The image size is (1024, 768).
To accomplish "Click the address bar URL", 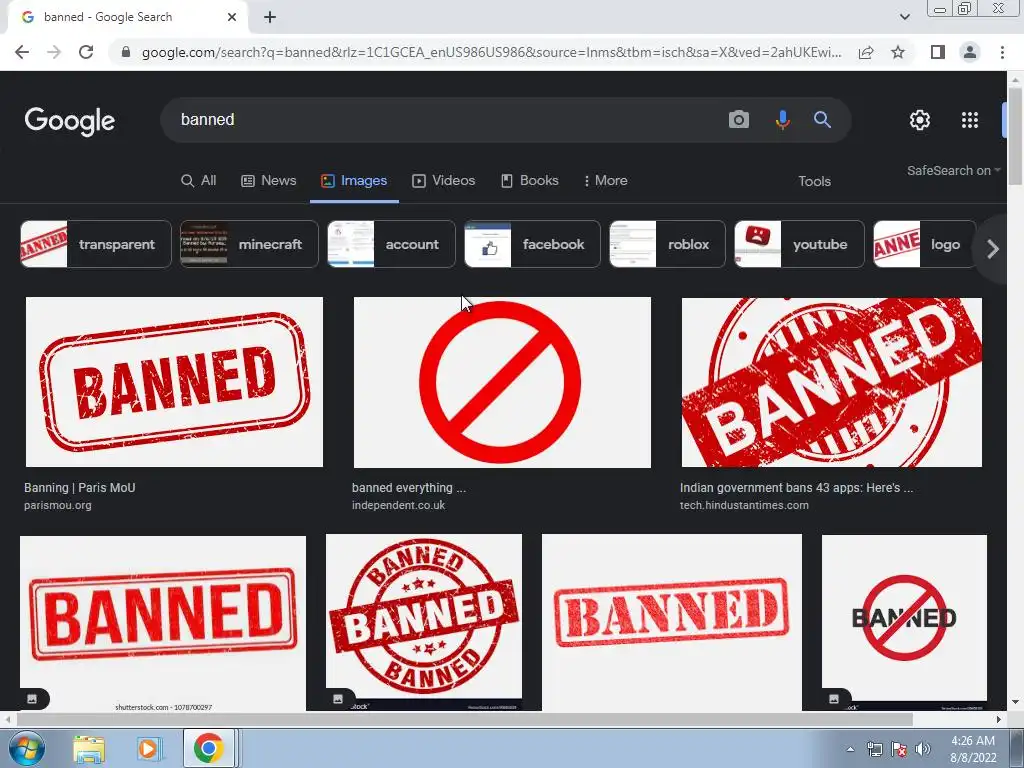I will coord(491,52).
